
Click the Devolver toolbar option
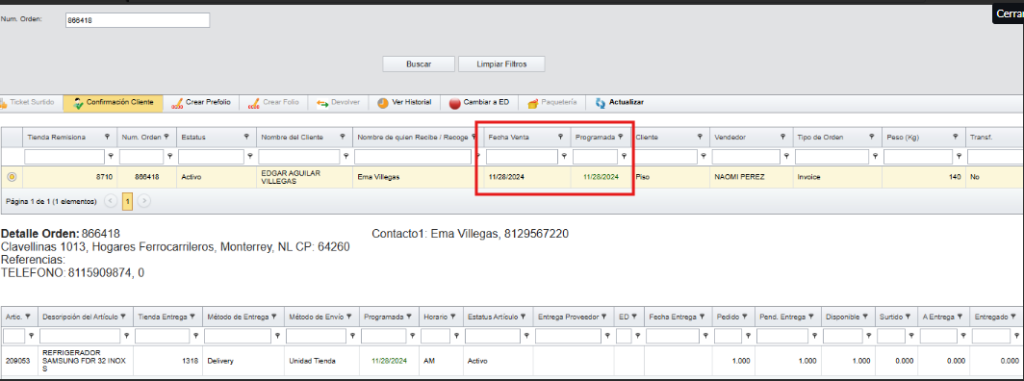coord(338,103)
